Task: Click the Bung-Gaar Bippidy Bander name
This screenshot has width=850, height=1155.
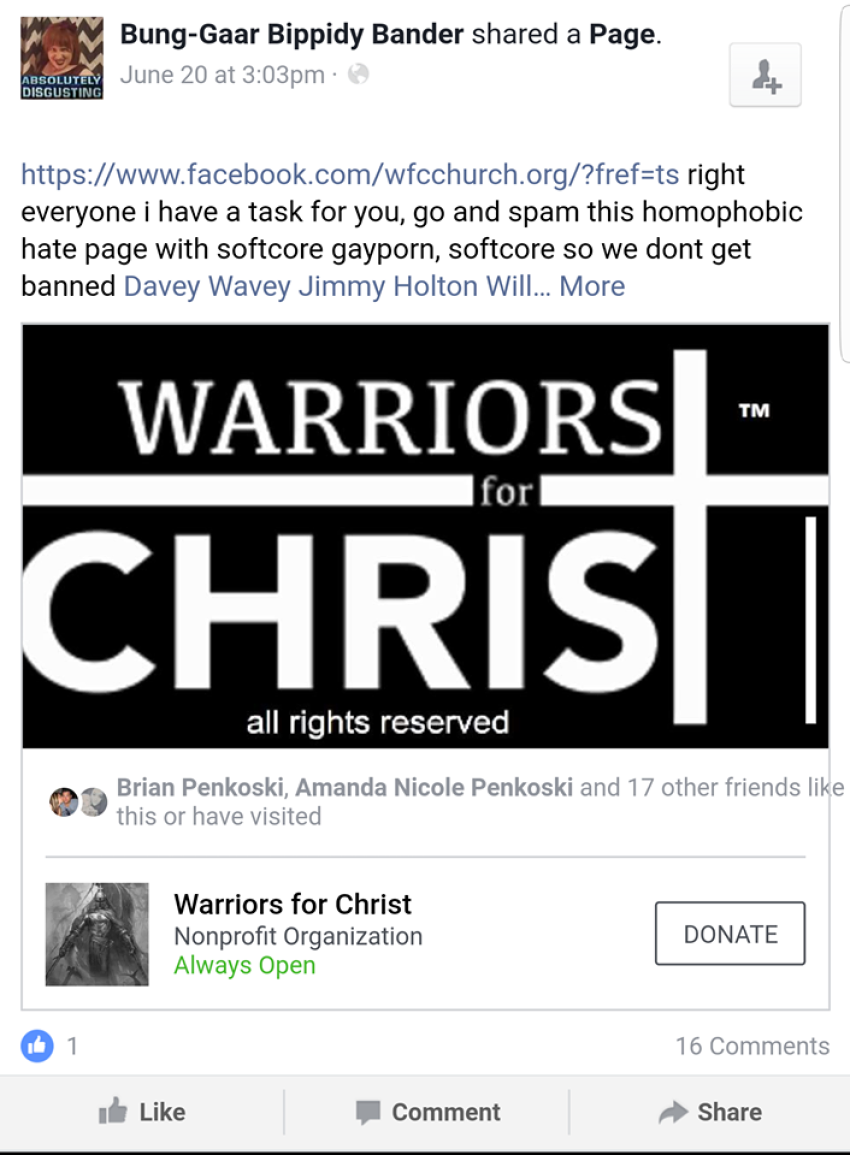Action: pos(292,35)
